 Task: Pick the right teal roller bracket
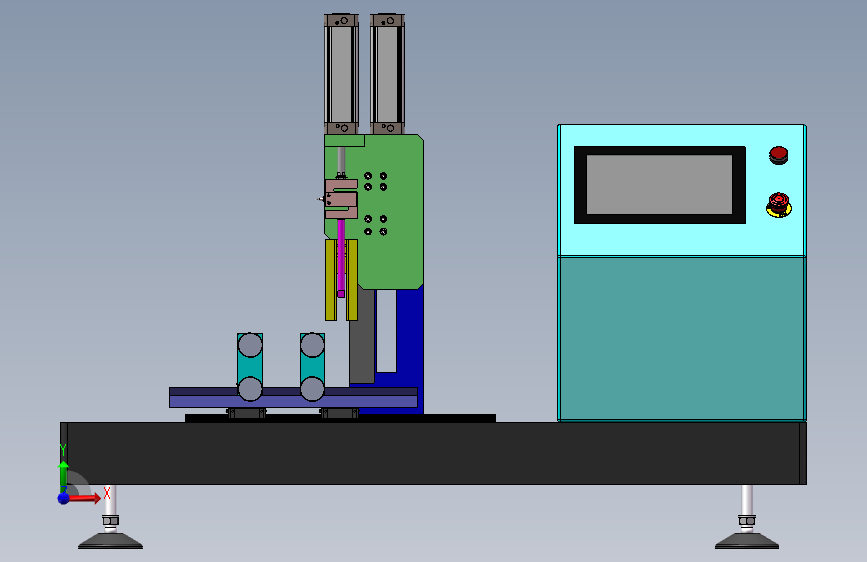tap(312, 366)
